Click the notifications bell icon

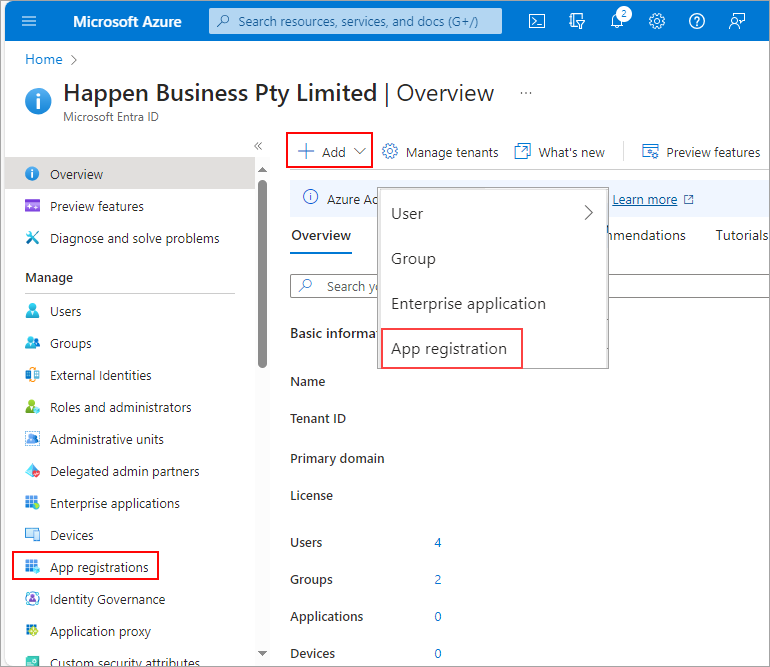coord(617,21)
